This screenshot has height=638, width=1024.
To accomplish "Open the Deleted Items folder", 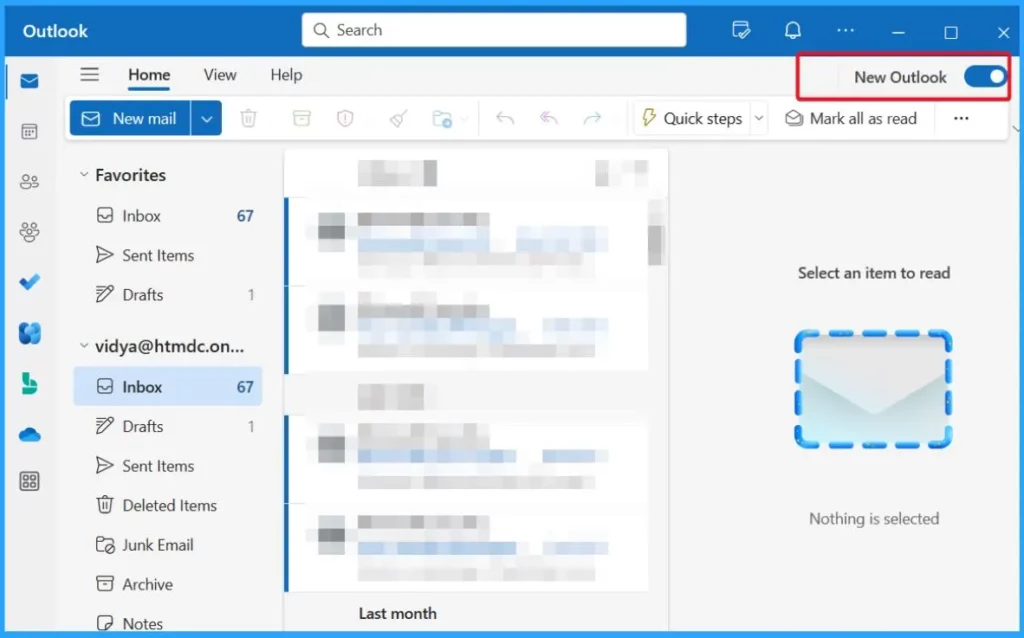I will click(x=168, y=505).
